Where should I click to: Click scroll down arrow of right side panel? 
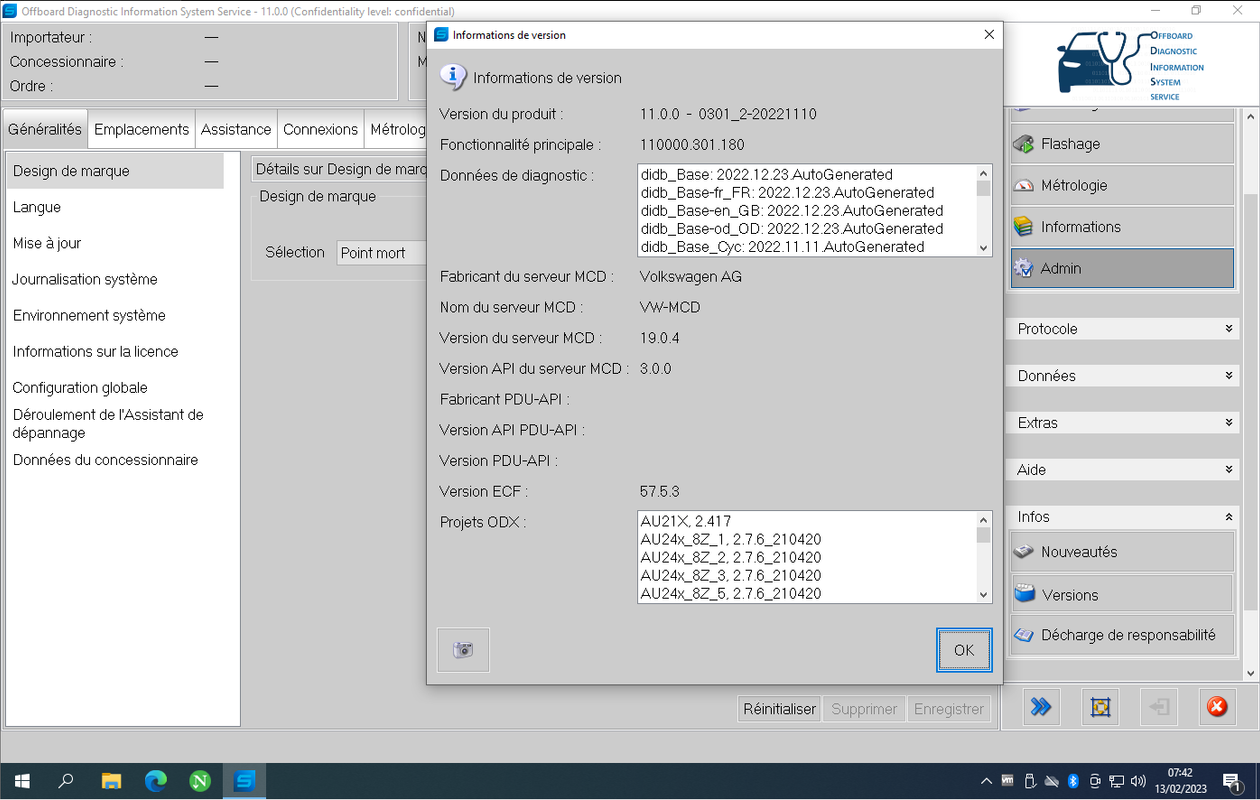[1250, 675]
